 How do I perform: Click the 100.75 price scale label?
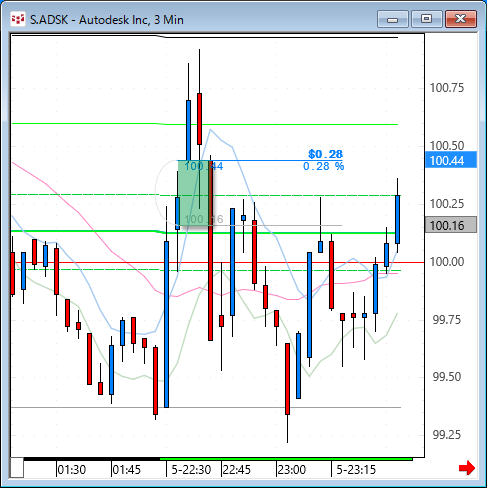447,88
